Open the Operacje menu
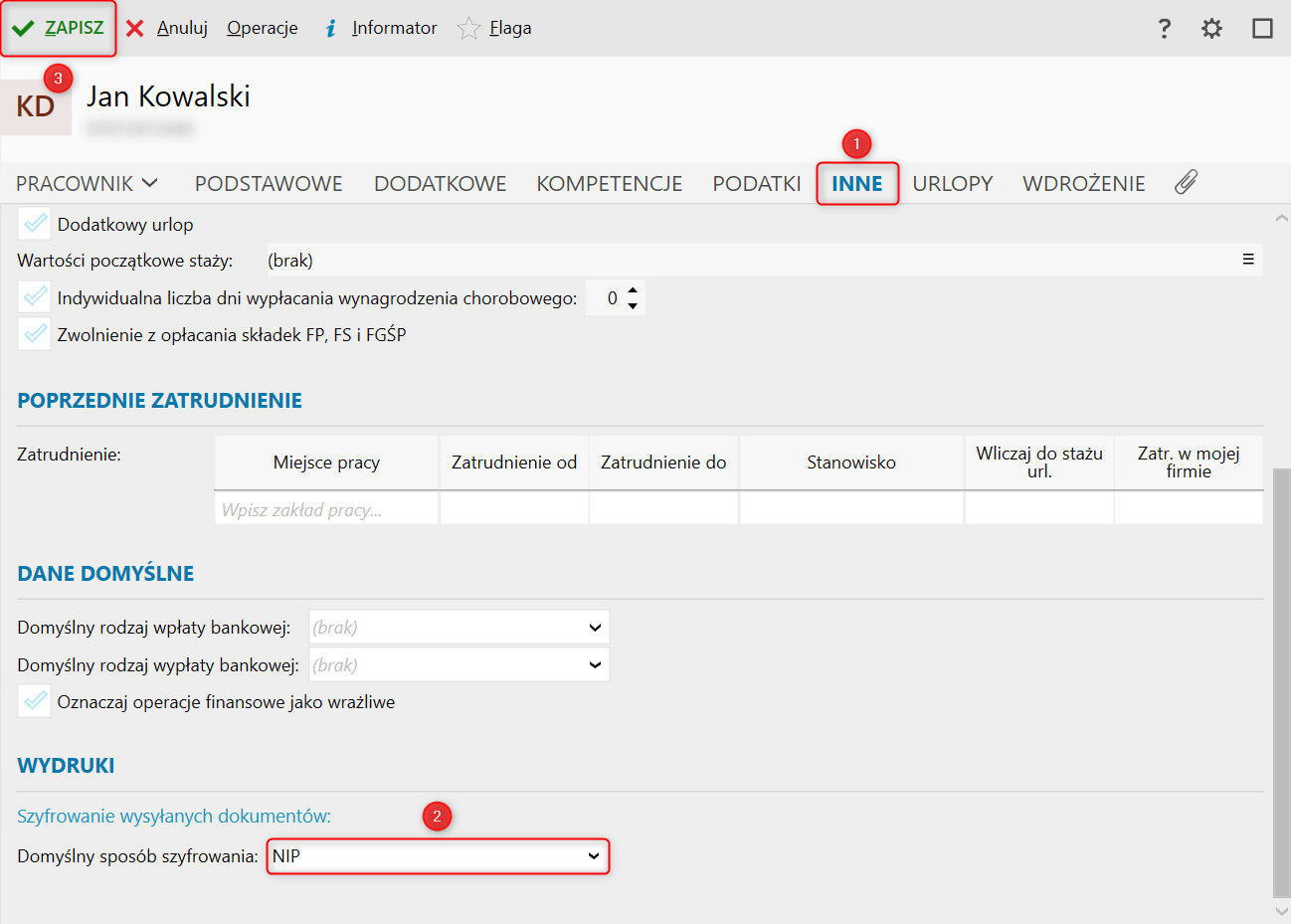This screenshot has width=1291, height=924. pos(262,28)
